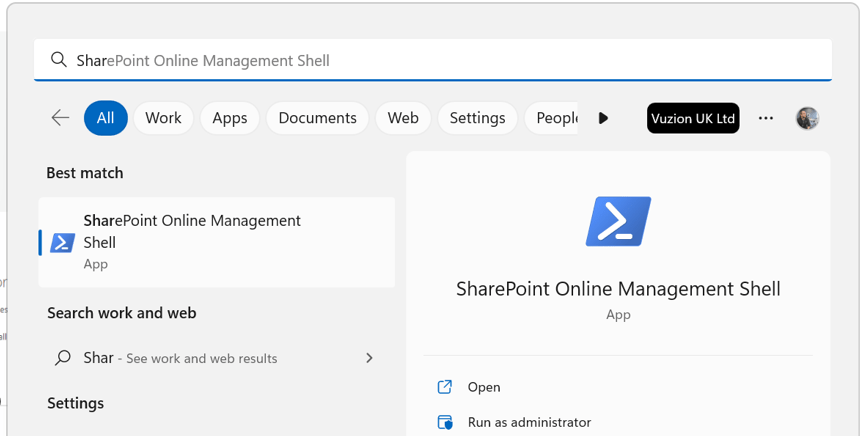Click inside the search text field

pyautogui.click(x=450, y=61)
